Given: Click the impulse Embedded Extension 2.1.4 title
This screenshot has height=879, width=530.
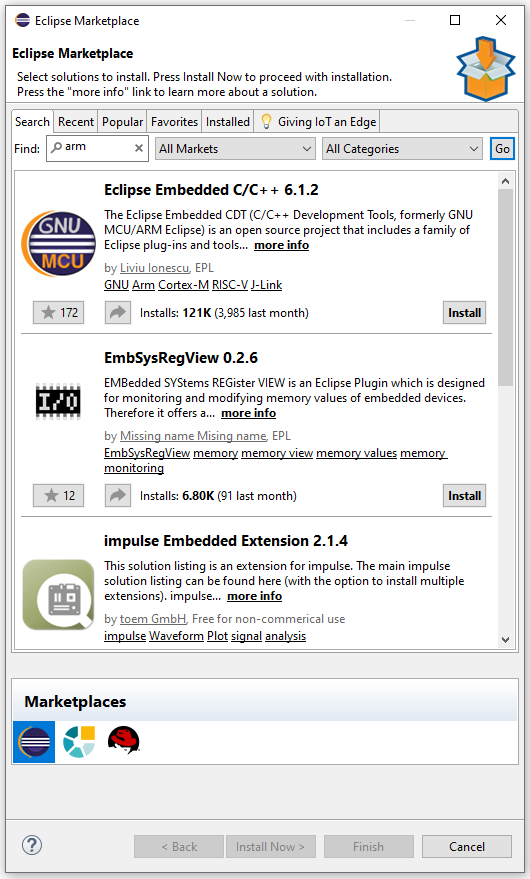Looking at the screenshot, I should pos(226,541).
